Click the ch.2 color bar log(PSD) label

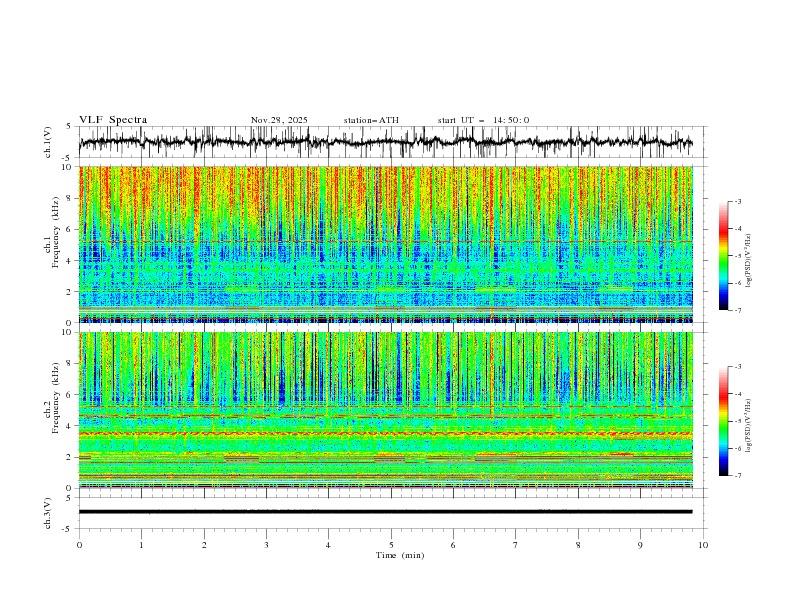pos(748,425)
